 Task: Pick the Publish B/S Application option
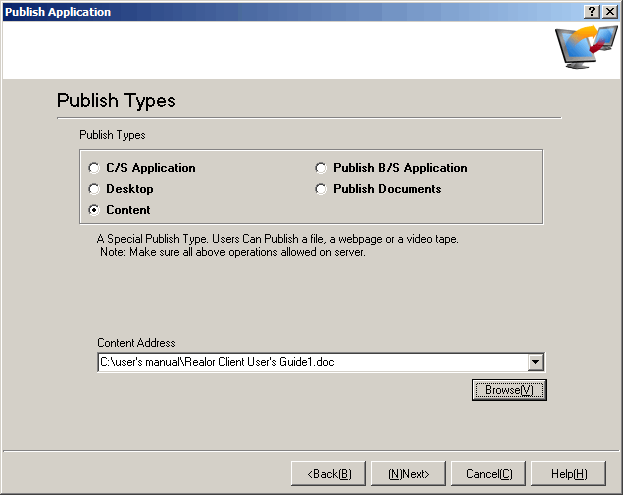pyautogui.click(x=322, y=168)
